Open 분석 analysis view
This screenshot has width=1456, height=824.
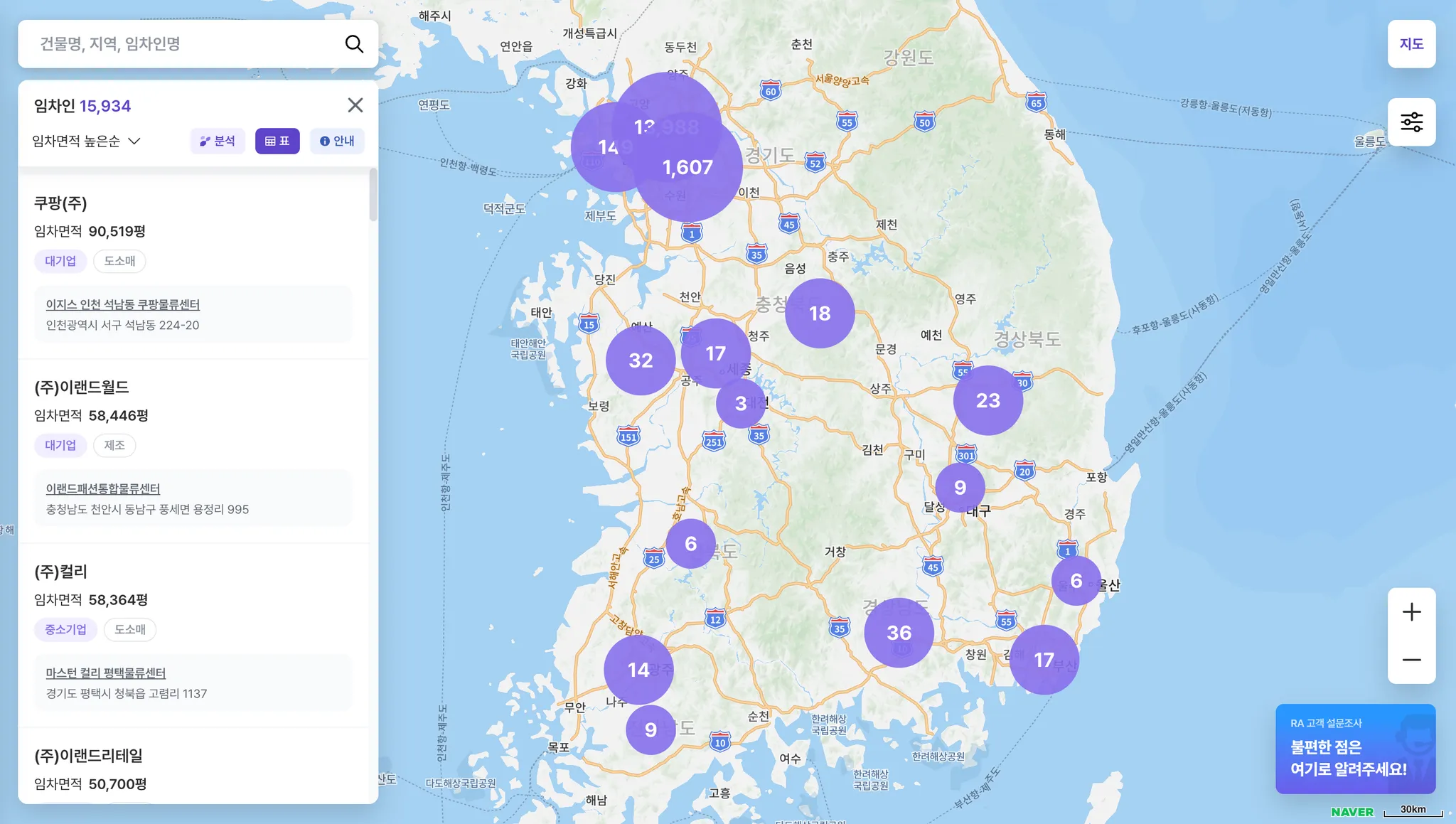click(x=218, y=141)
